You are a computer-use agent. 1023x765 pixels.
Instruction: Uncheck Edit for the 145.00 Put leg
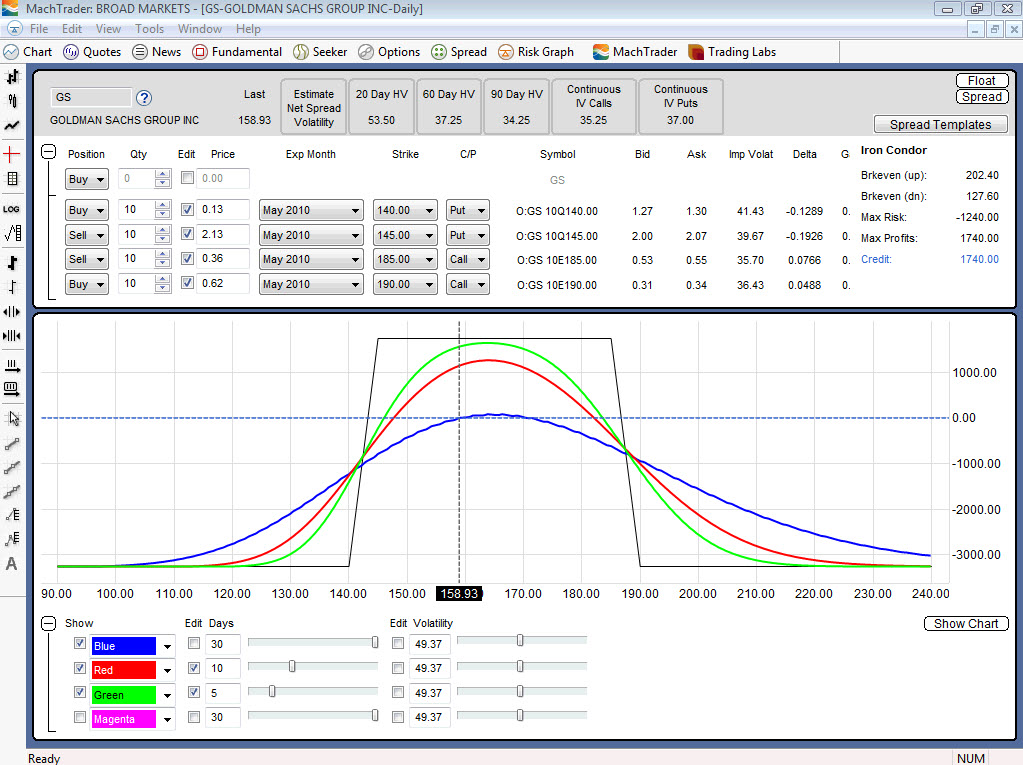pos(187,233)
